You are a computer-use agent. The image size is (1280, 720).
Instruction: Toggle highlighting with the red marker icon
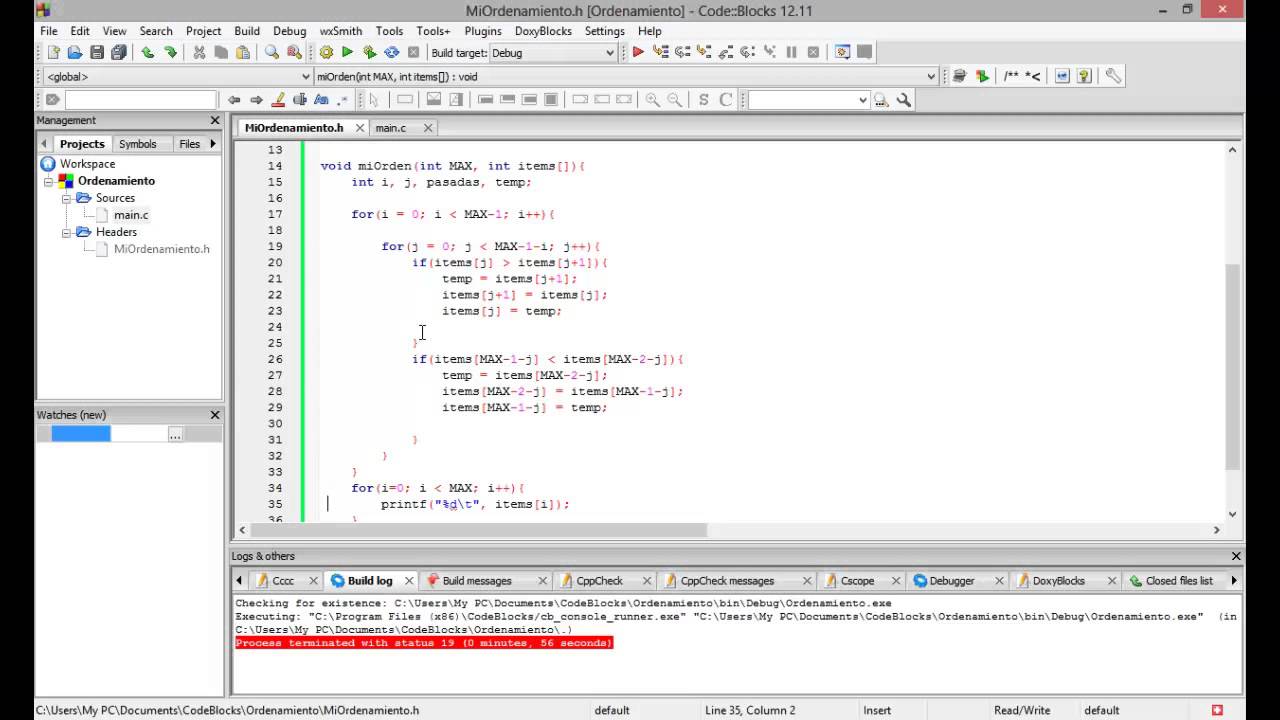coord(278,100)
